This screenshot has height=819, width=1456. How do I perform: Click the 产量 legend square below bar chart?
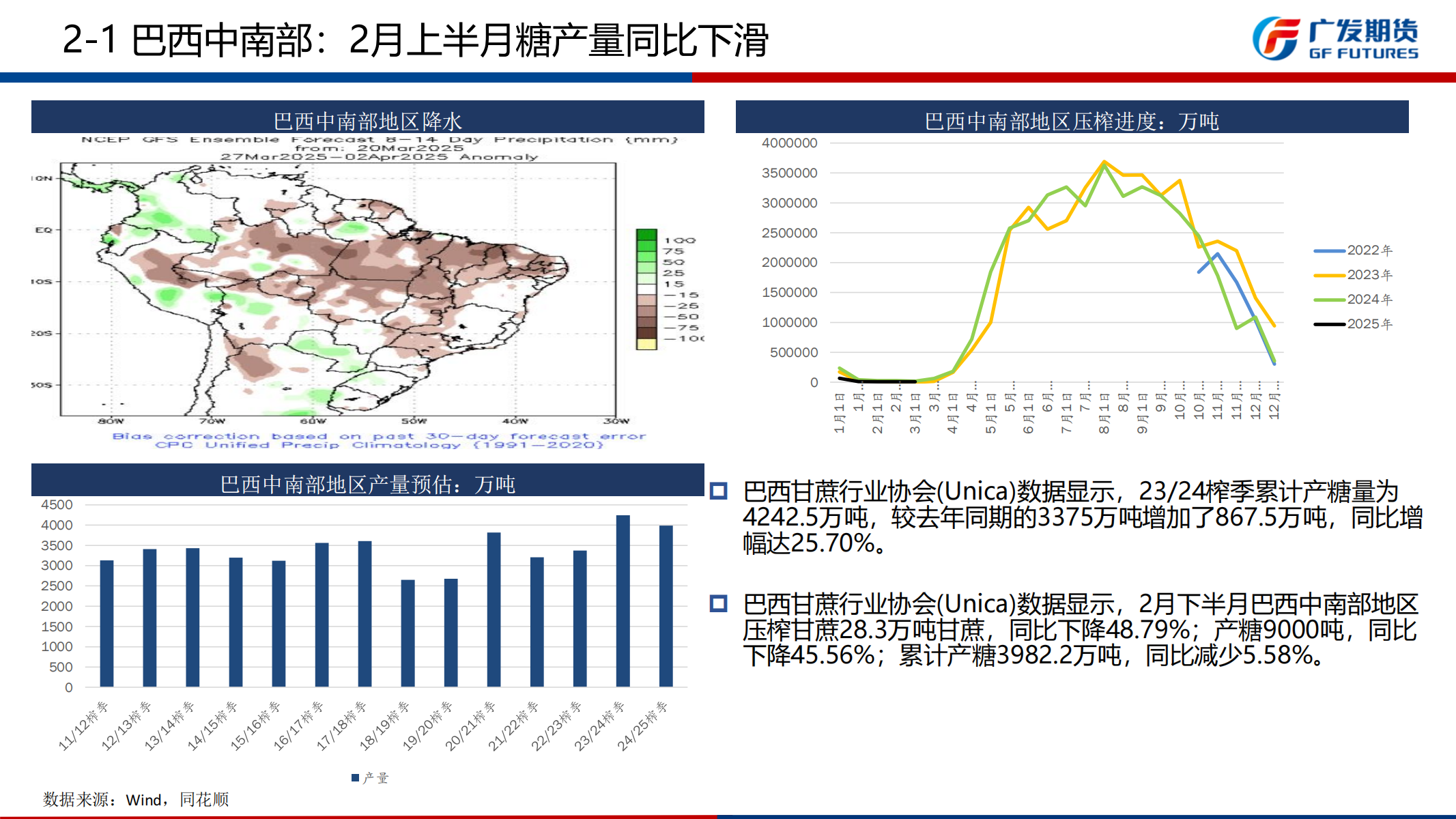pos(355,777)
